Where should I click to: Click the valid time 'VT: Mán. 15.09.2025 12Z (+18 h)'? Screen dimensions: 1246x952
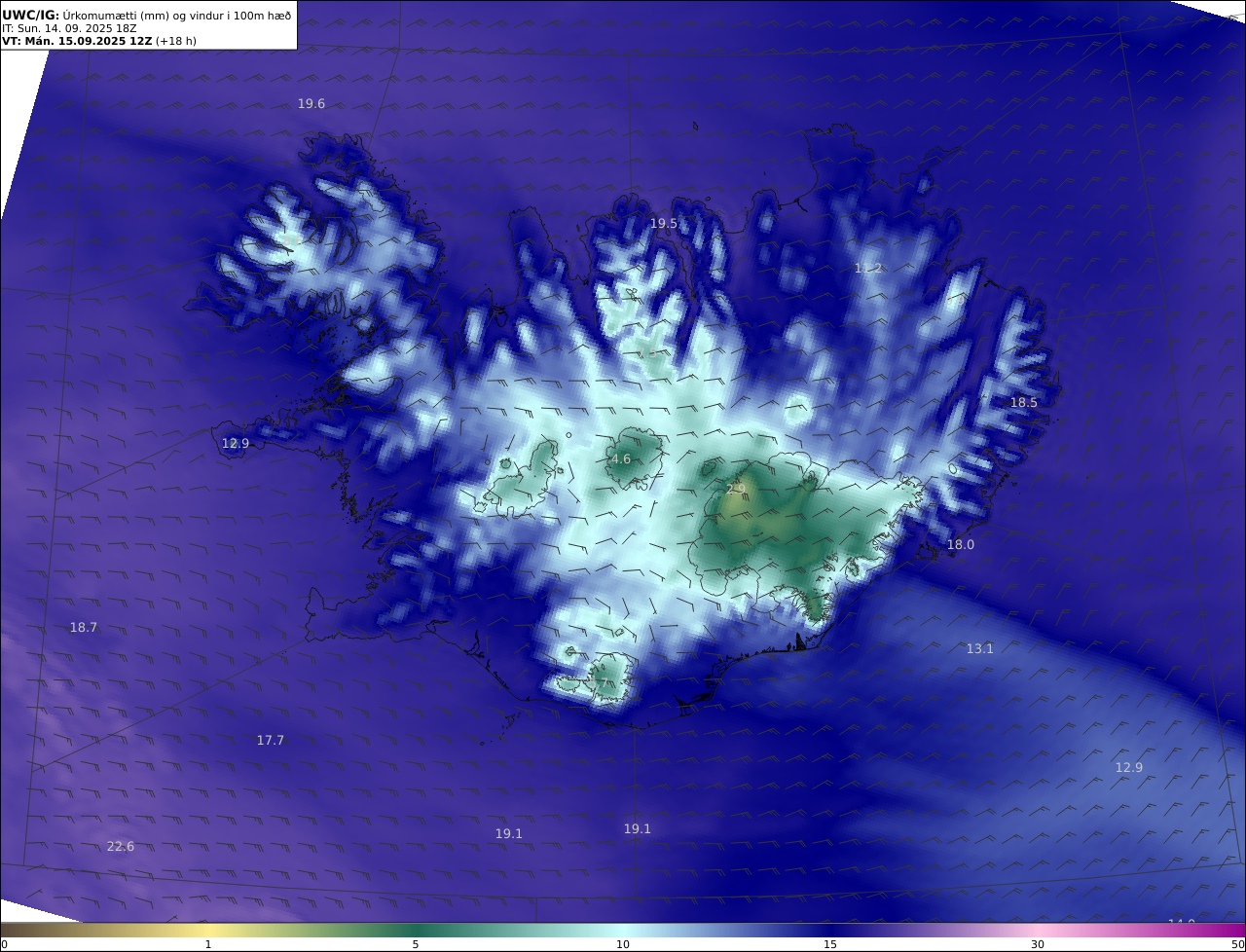(x=99, y=41)
